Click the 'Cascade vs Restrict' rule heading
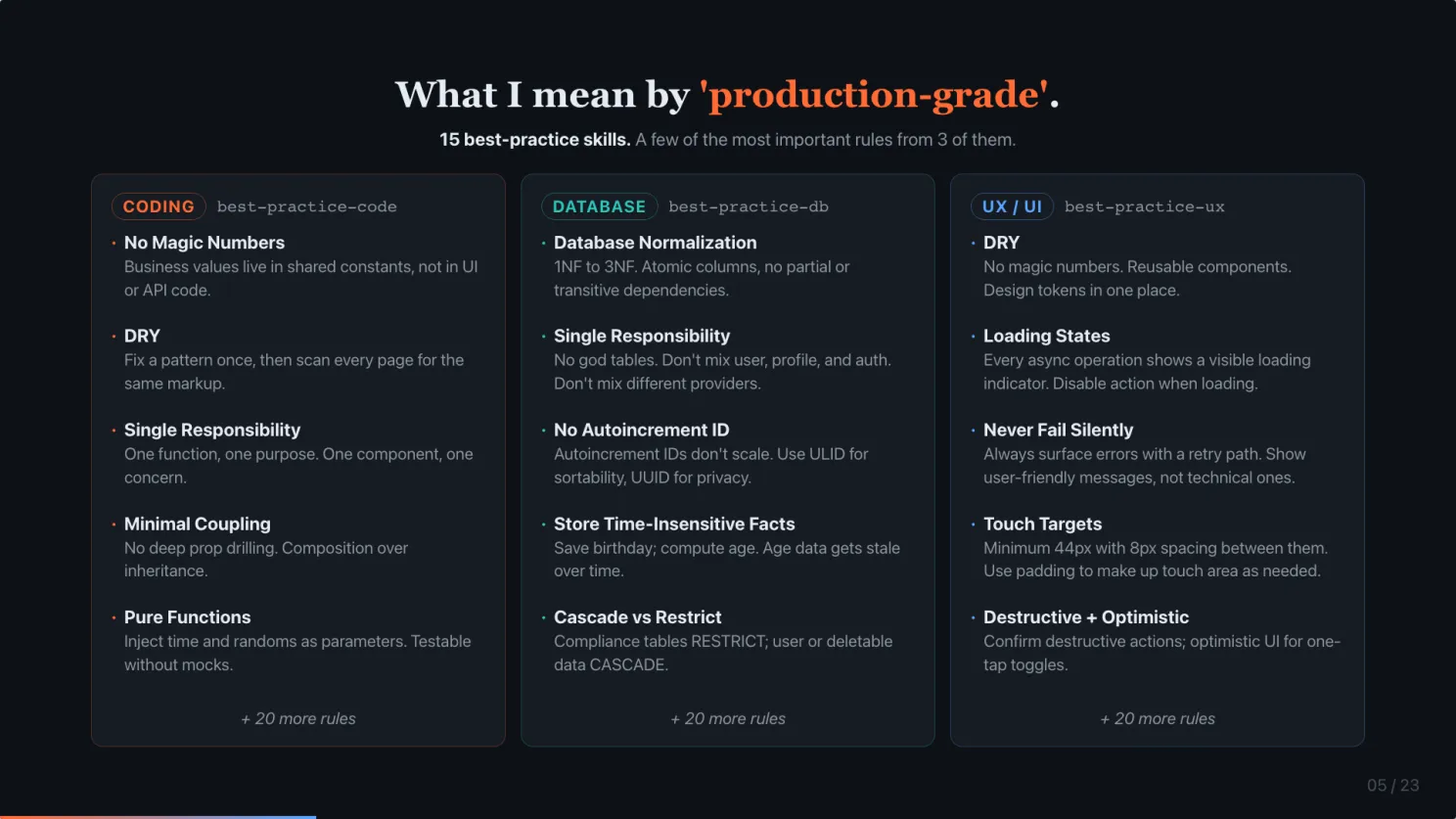Screen dimensions: 1456x819 coord(638,617)
